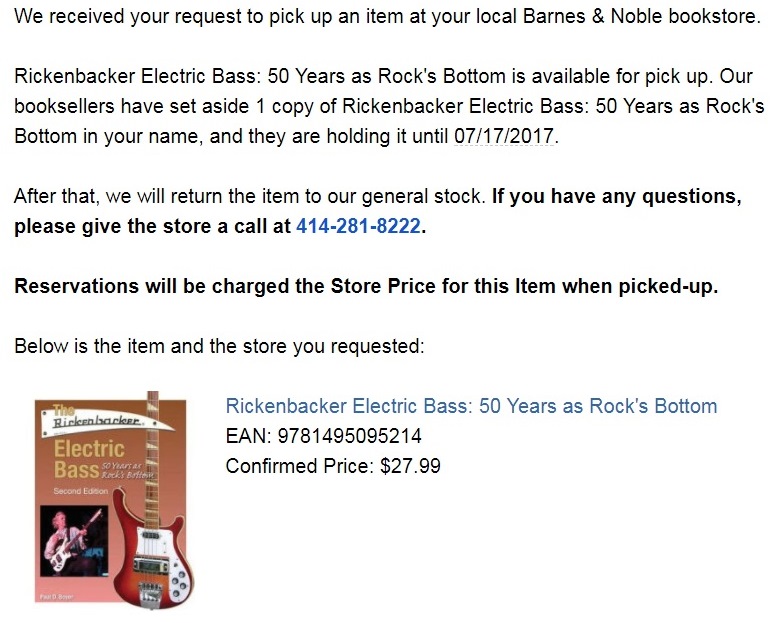Click the After that, we will return sentence

[x=250, y=196]
